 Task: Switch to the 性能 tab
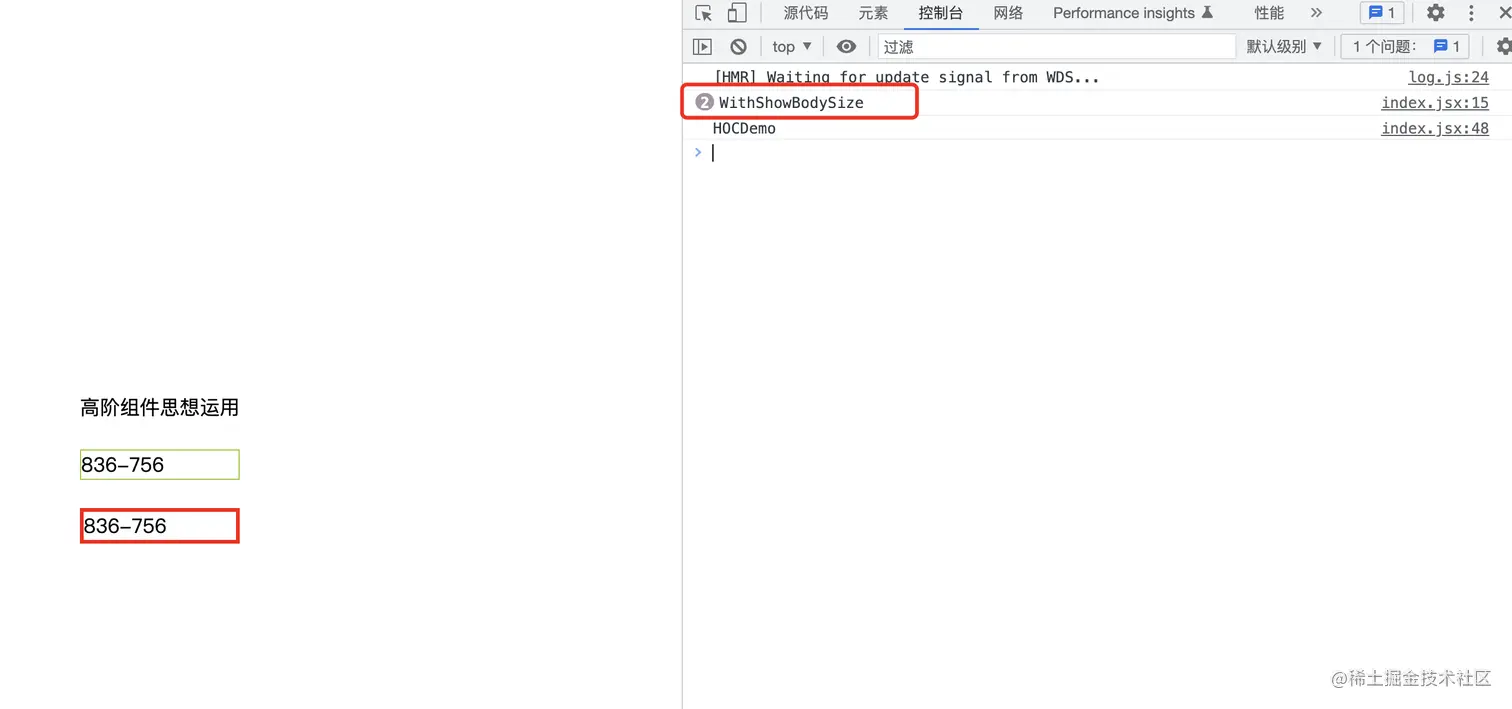point(1269,13)
